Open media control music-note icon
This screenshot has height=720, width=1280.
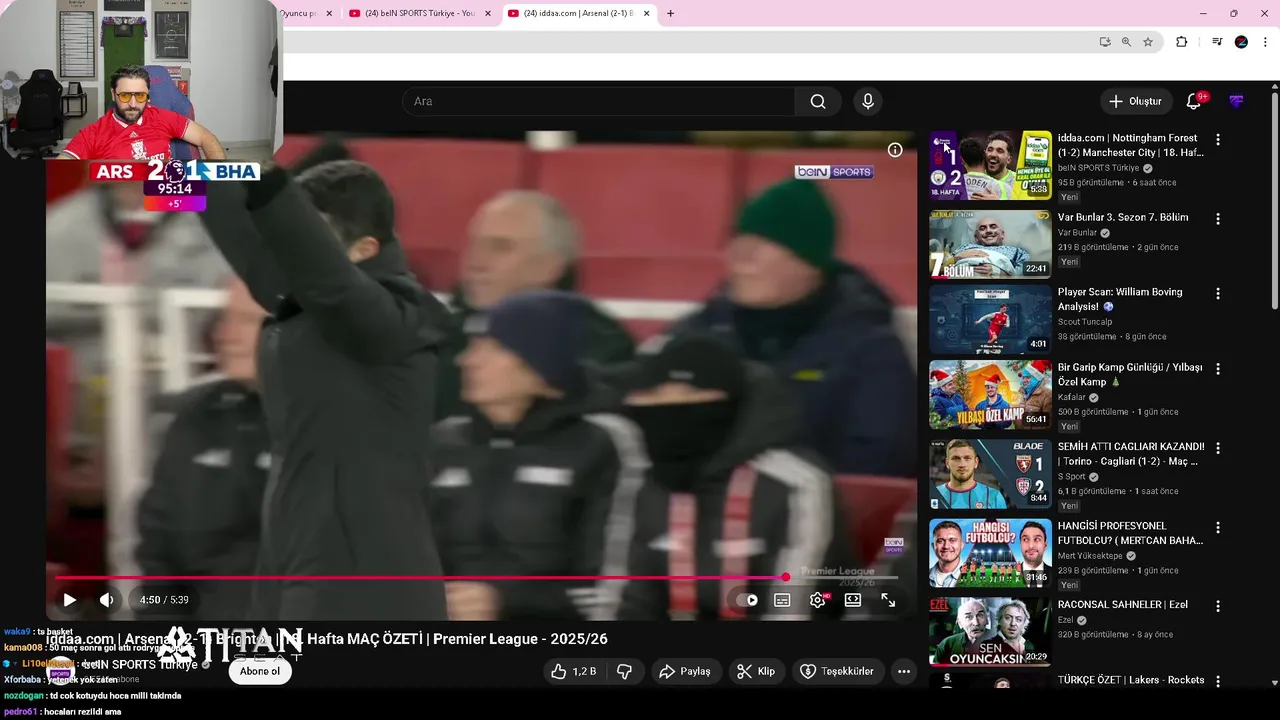(1217, 42)
